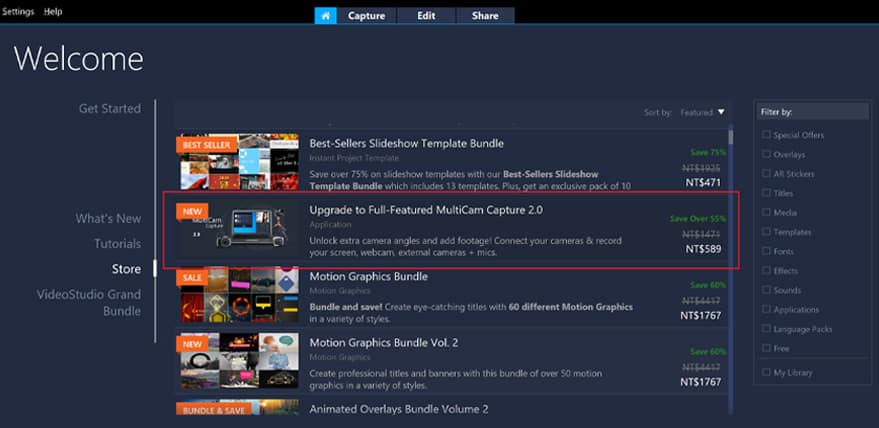This screenshot has width=879, height=428.
Task: Click Animated Overlays Bundle Volume 2 title
Action: coord(399,409)
